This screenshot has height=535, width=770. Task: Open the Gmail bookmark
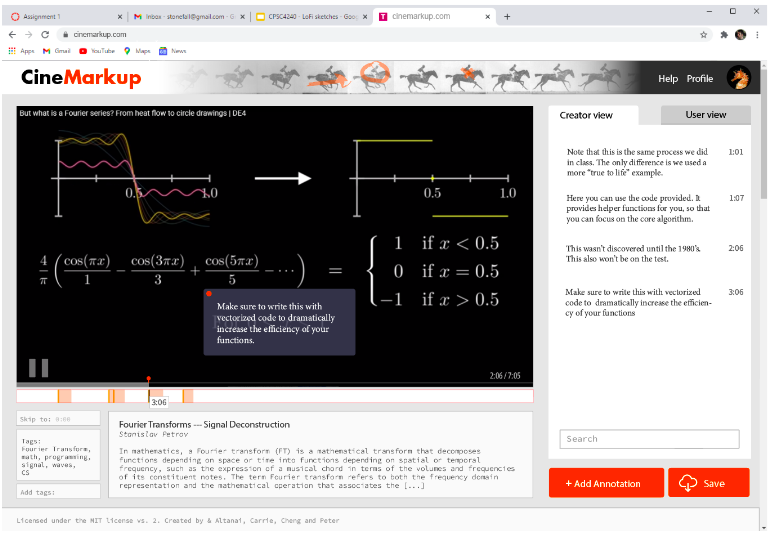tap(57, 51)
